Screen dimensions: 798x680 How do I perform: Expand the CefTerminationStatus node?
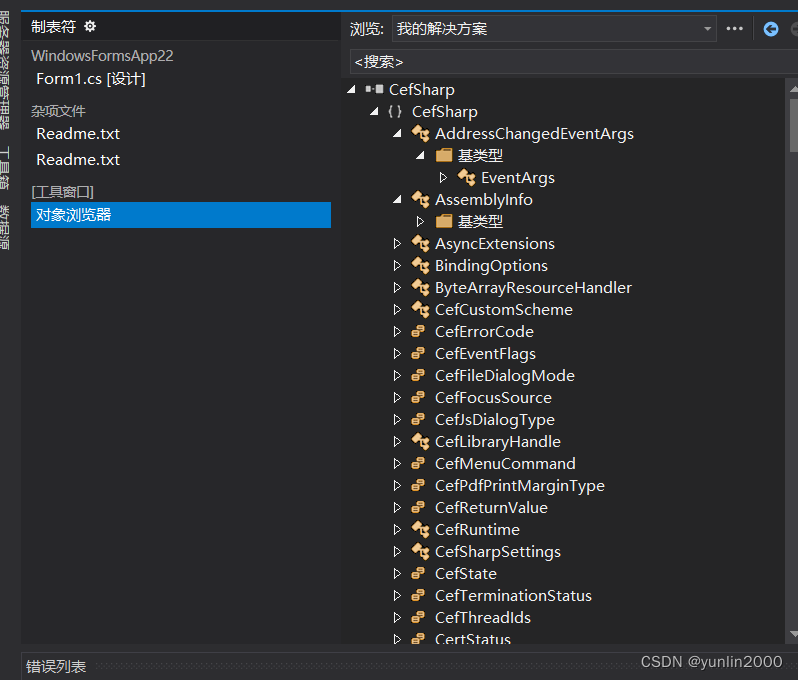(397, 595)
